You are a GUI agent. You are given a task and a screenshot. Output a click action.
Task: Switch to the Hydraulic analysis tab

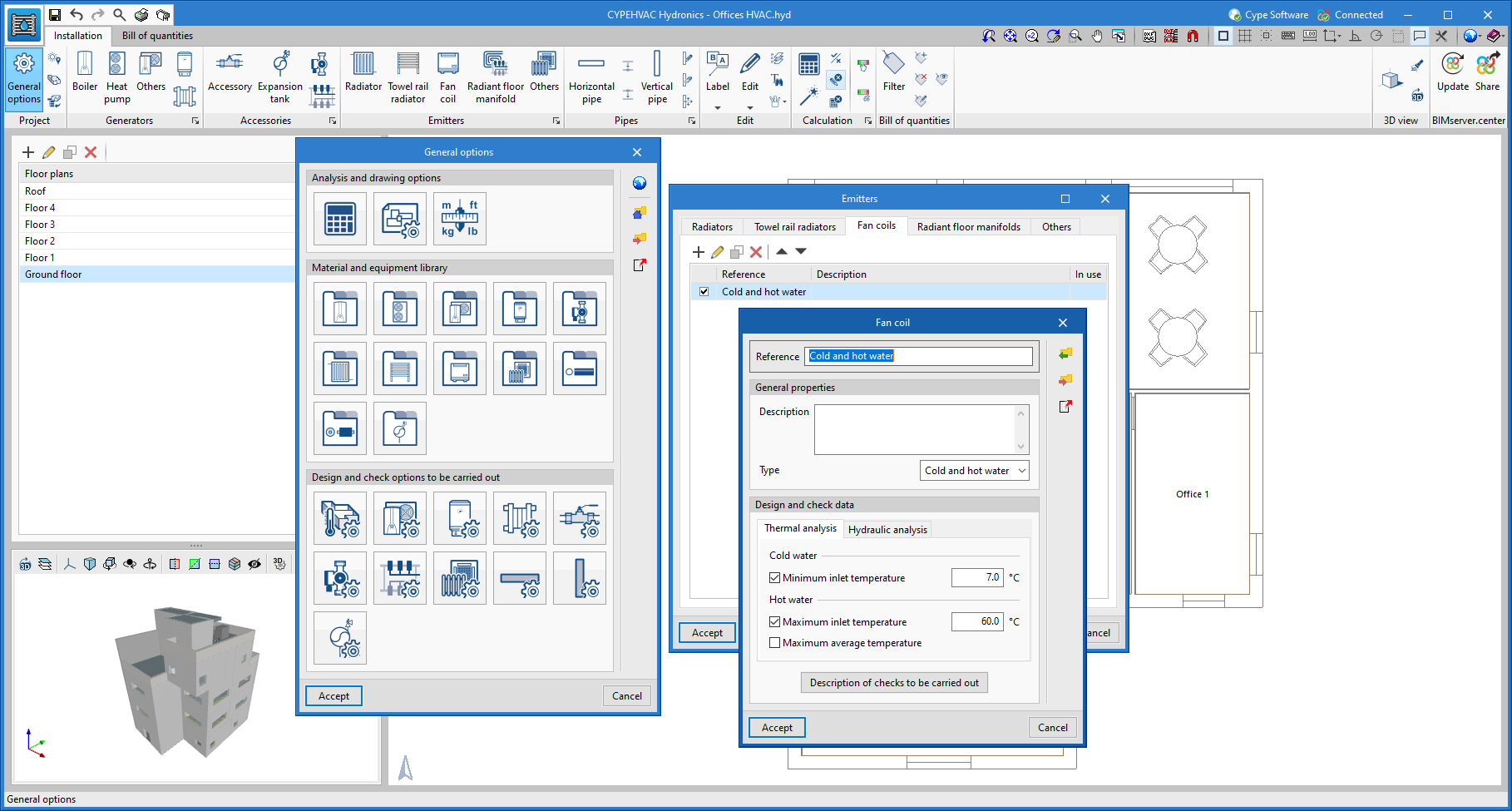[x=887, y=530]
